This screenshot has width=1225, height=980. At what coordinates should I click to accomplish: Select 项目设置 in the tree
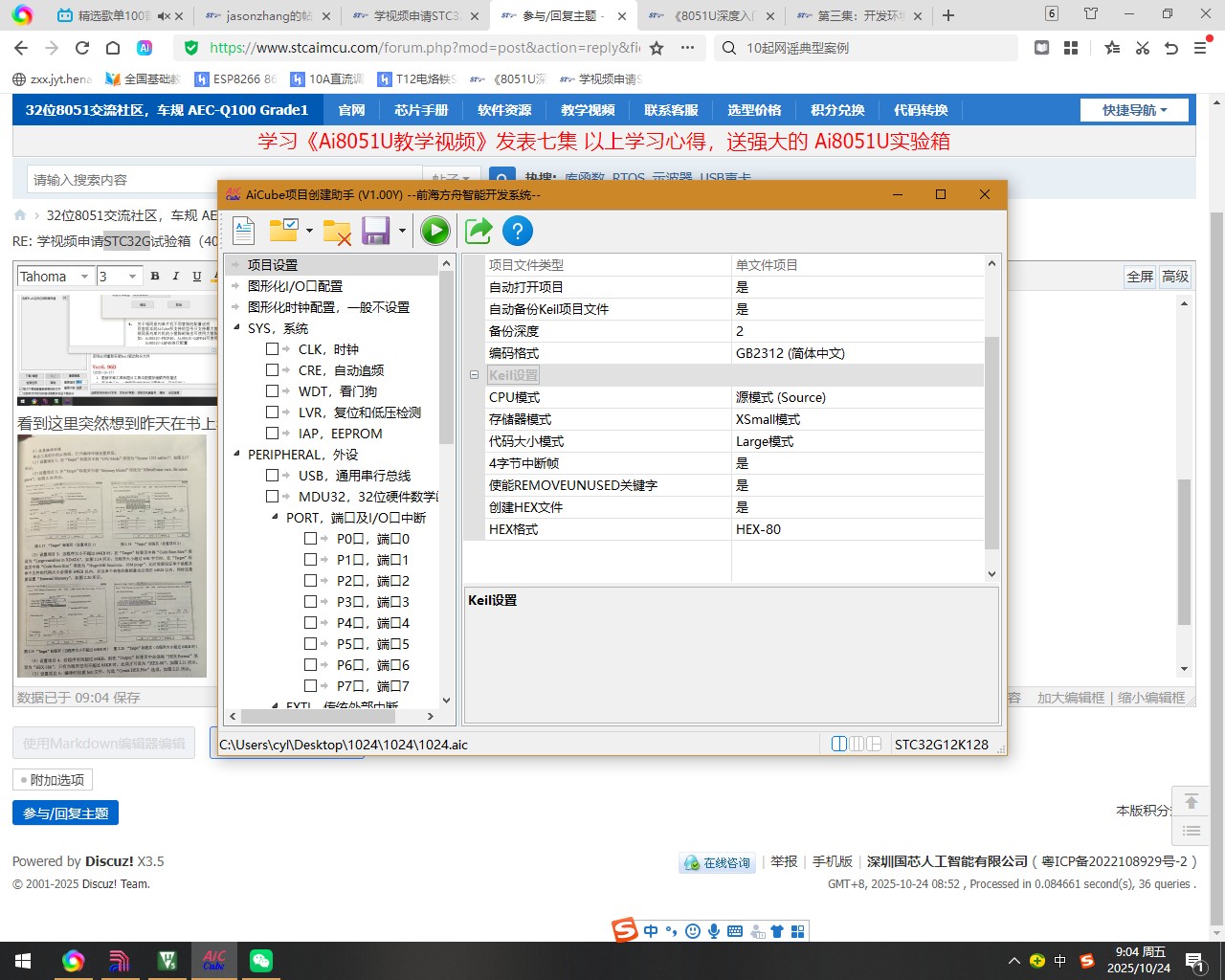coord(273,265)
